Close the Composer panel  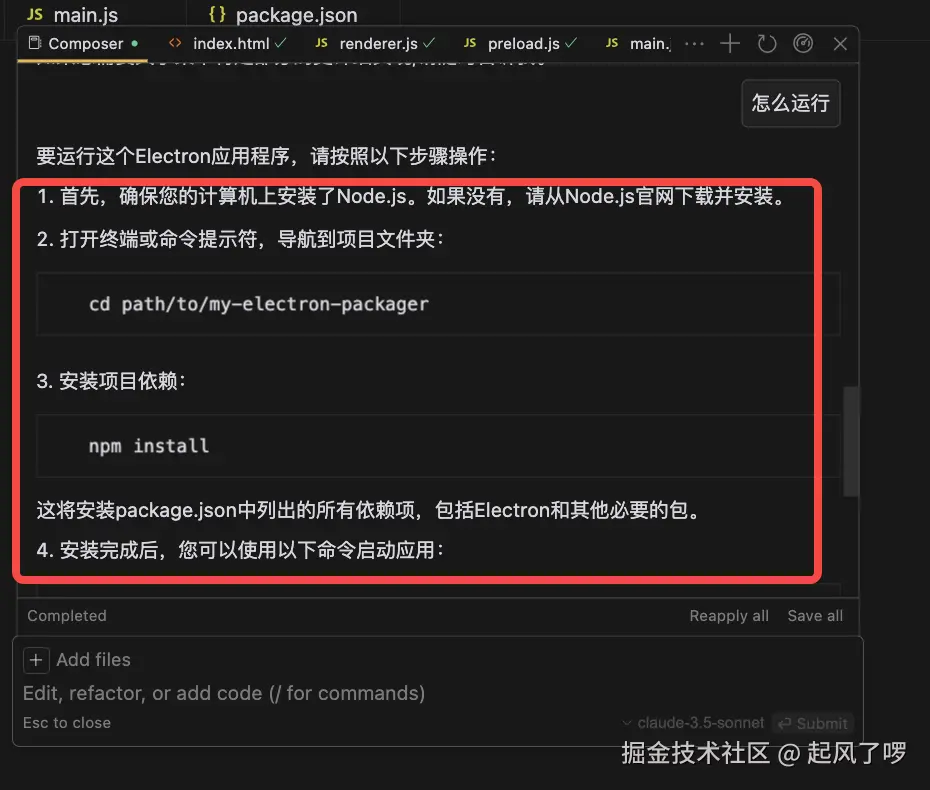[x=840, y=44]
